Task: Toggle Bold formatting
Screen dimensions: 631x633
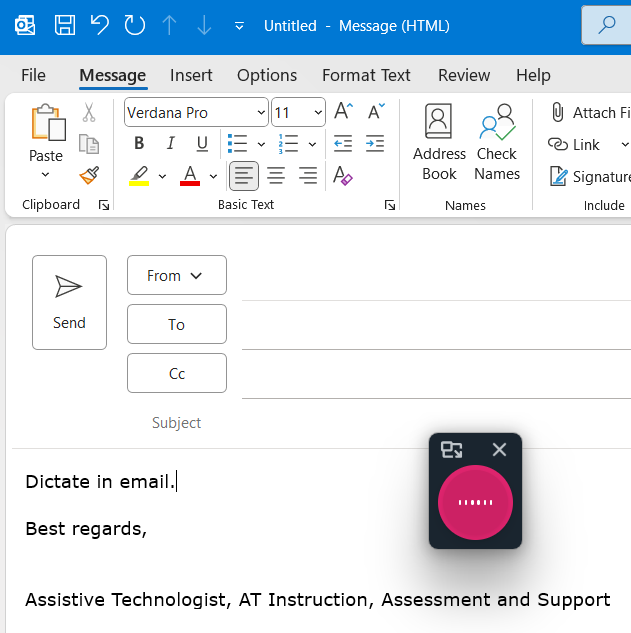Action: tap(139, 144)
